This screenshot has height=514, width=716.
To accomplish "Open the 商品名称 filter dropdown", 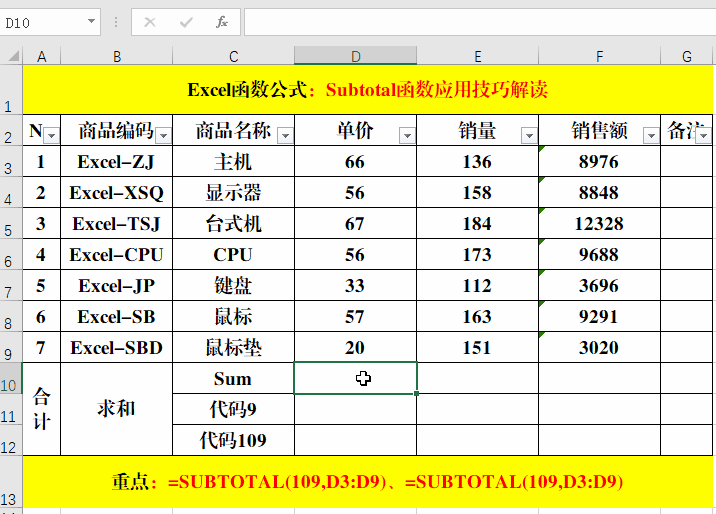I will pyautogui.click(x=285, y=136).
